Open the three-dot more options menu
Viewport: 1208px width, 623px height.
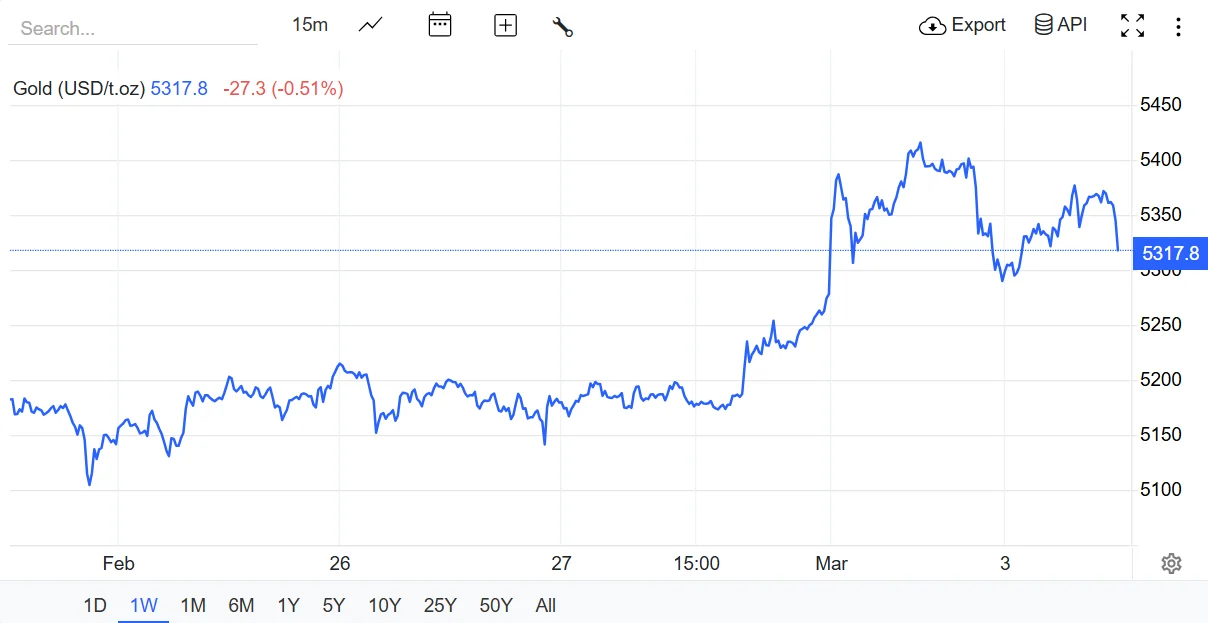(1178, 27)
